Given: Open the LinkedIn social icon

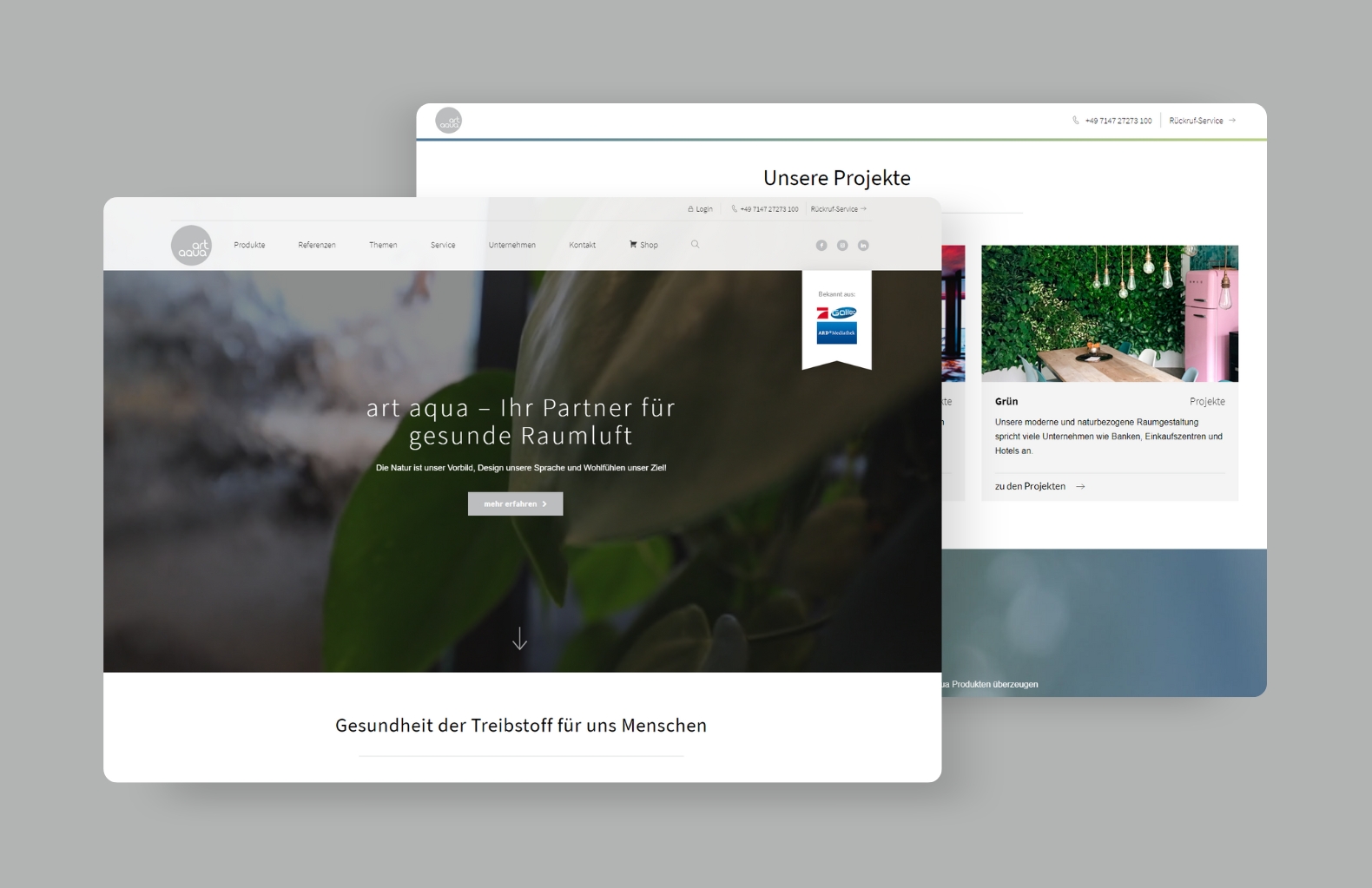Looking at the screenshot, I should coord(863,246).
